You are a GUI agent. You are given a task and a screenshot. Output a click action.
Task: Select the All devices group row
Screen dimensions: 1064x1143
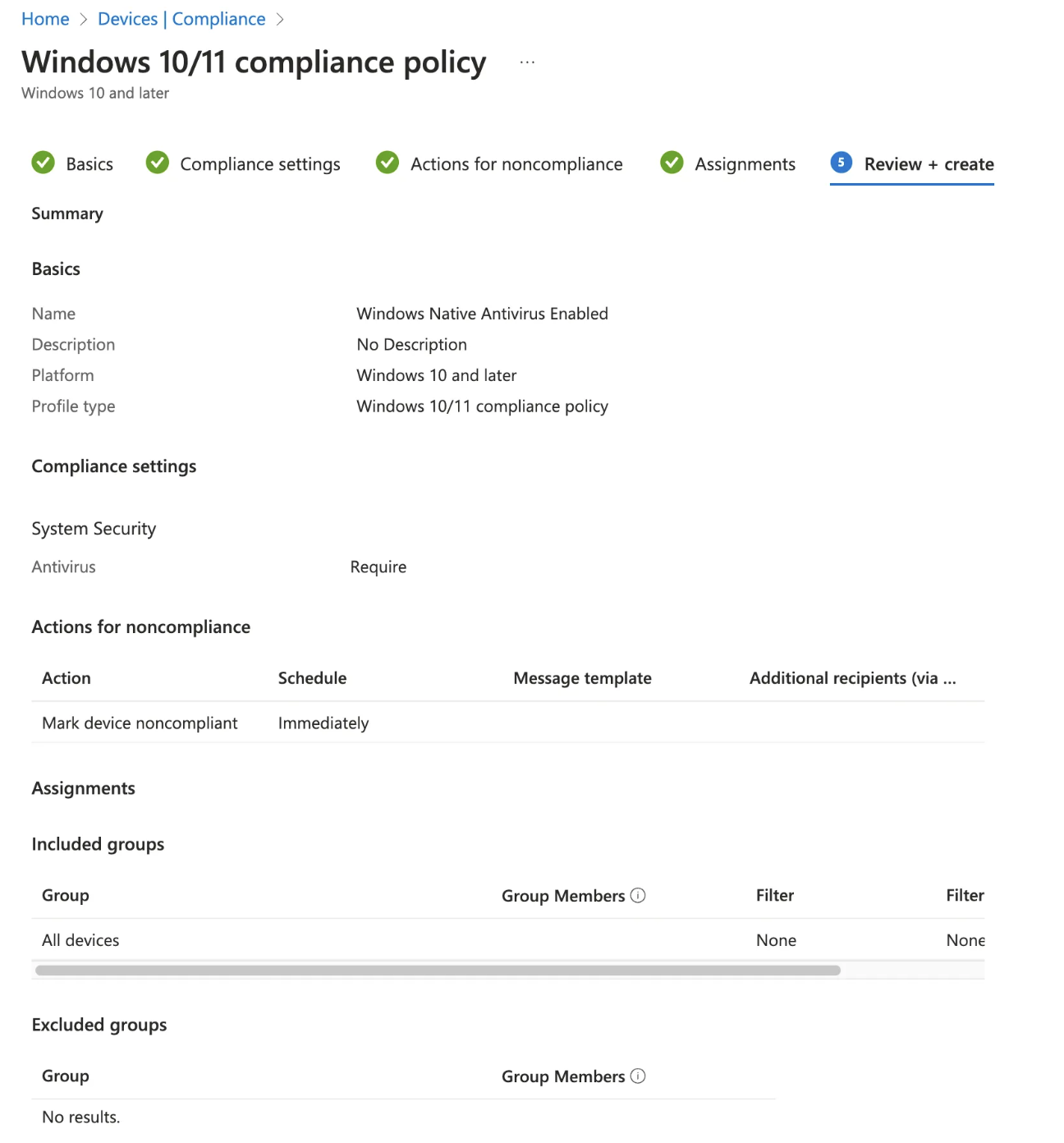click(508, 940)
